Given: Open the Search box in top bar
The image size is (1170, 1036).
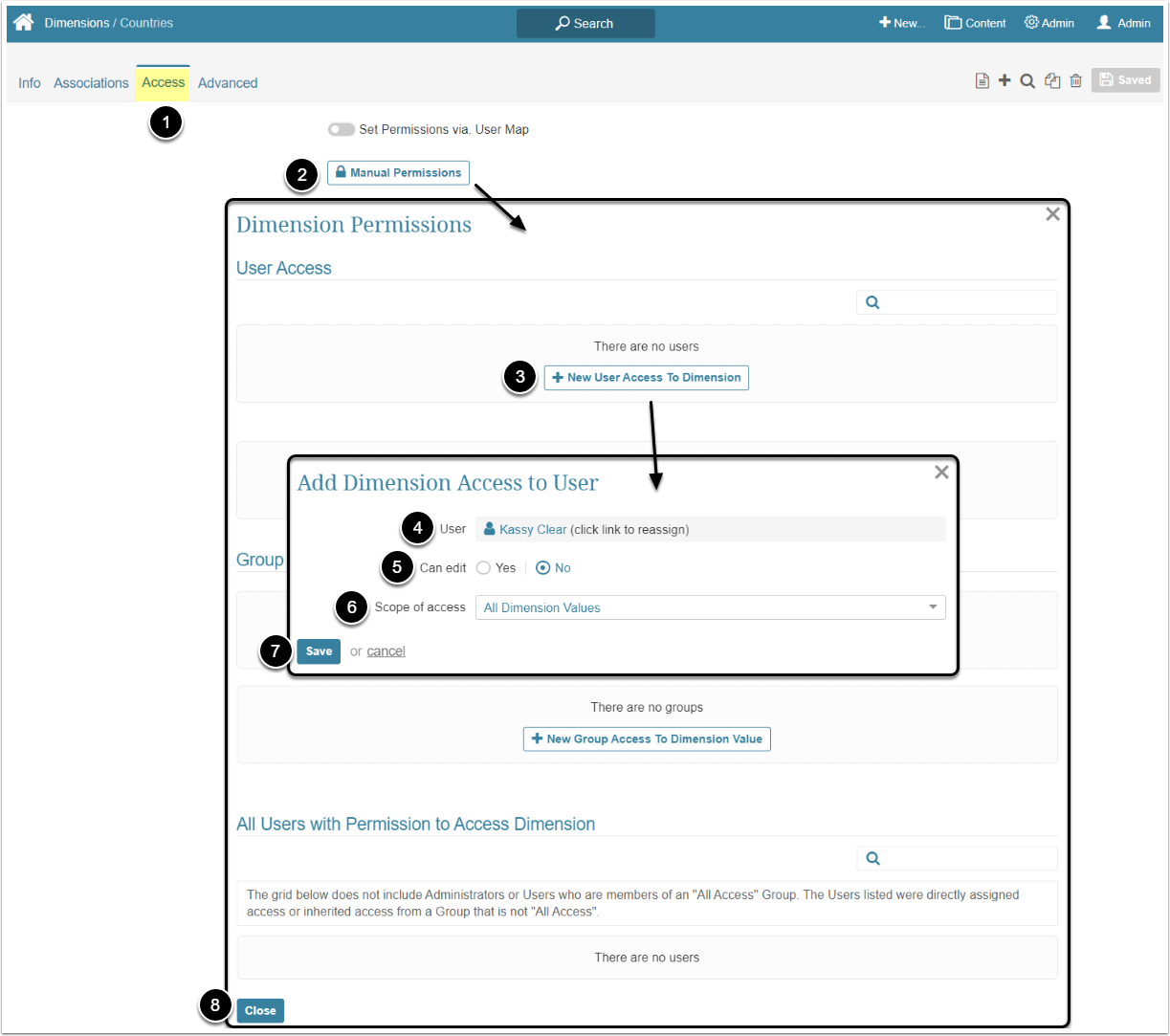Looking at the screenshot, I should (x=585, y=23).
